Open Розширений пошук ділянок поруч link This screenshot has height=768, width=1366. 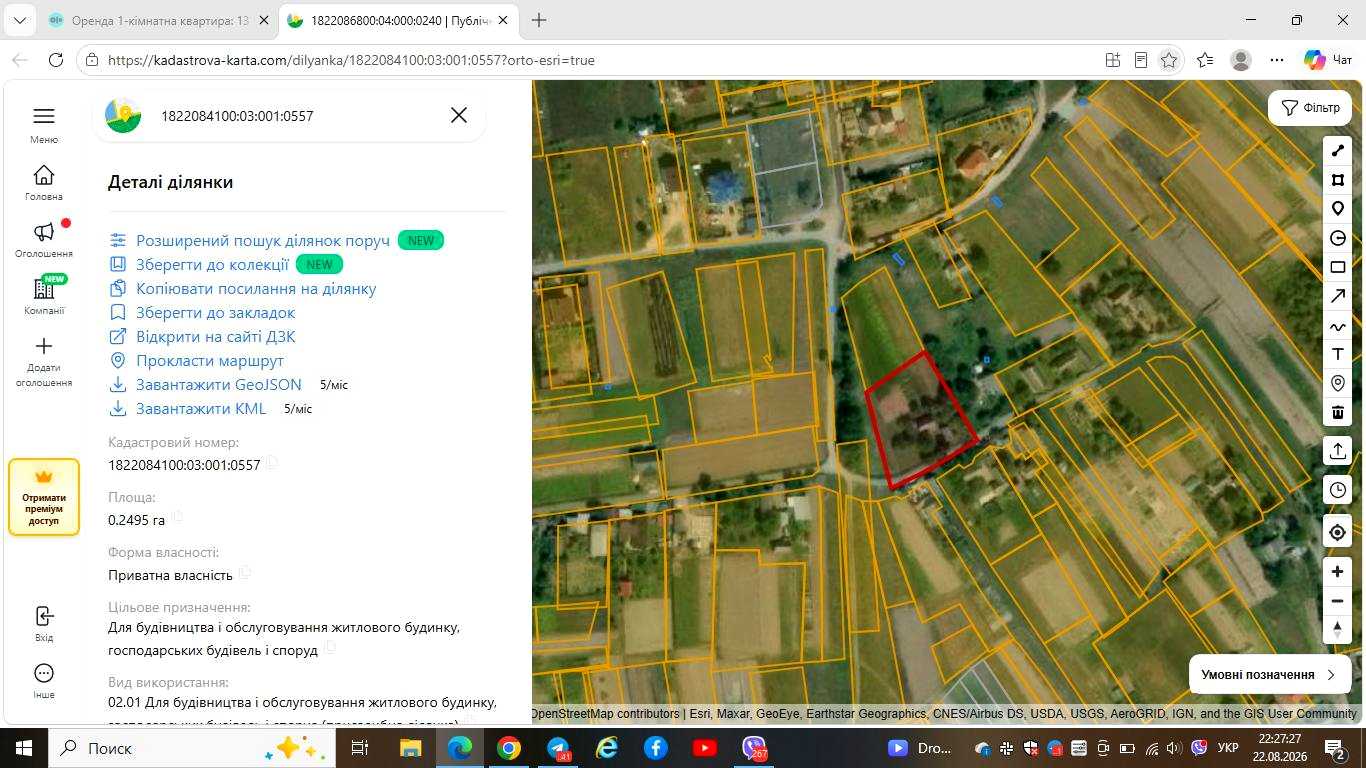click(263, 241)
